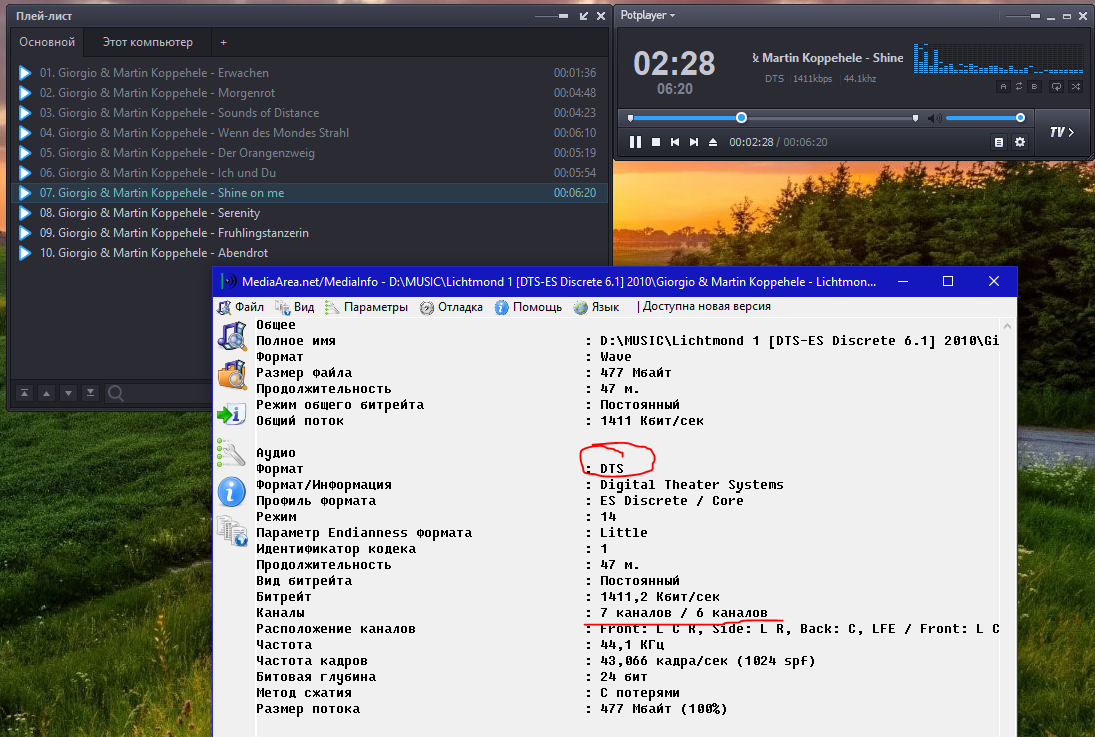Open the Potplayer main menu dropdown
The image size is (1095, 737).
[x=647, y=15]
